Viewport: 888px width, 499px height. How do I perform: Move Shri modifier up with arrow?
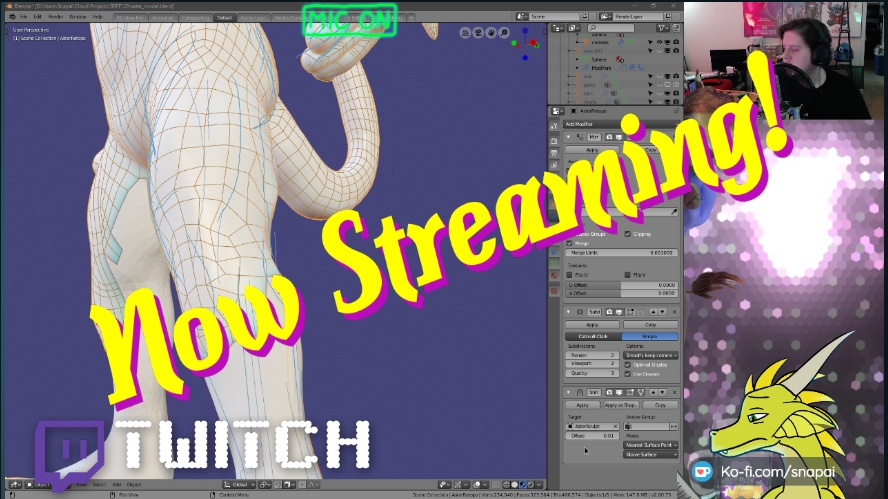(653, 393)
